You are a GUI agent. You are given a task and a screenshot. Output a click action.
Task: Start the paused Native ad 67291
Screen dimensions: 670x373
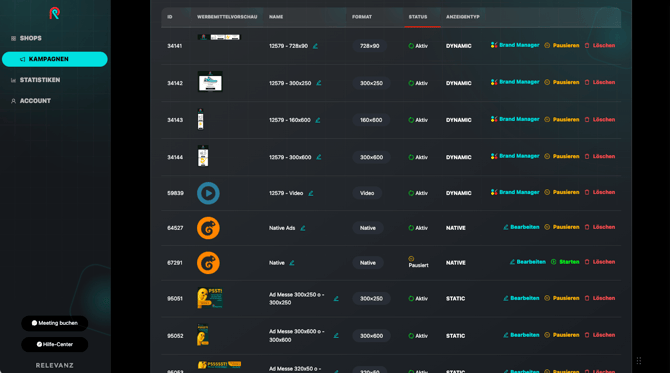pos(565,262)
